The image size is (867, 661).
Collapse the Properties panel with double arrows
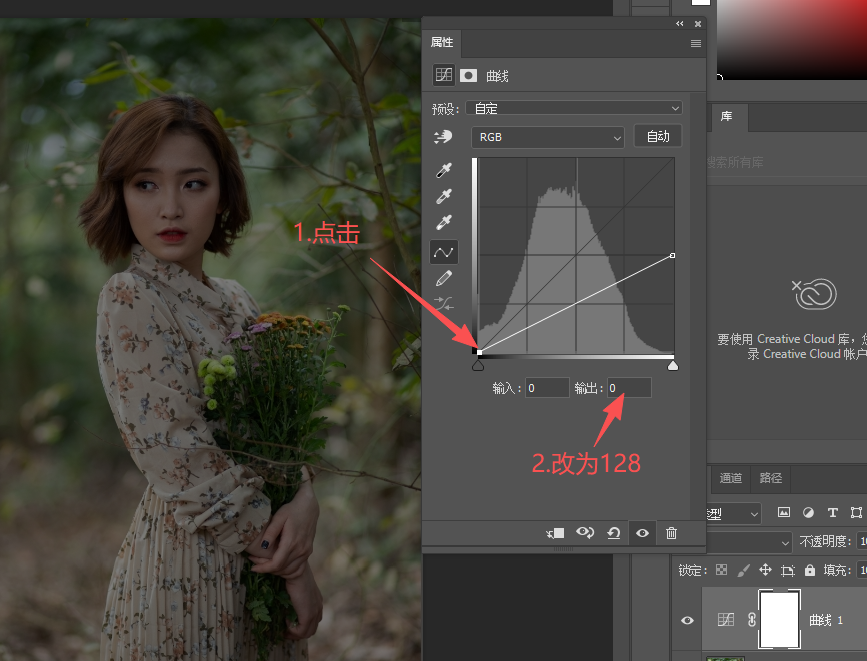click(680, 24)
